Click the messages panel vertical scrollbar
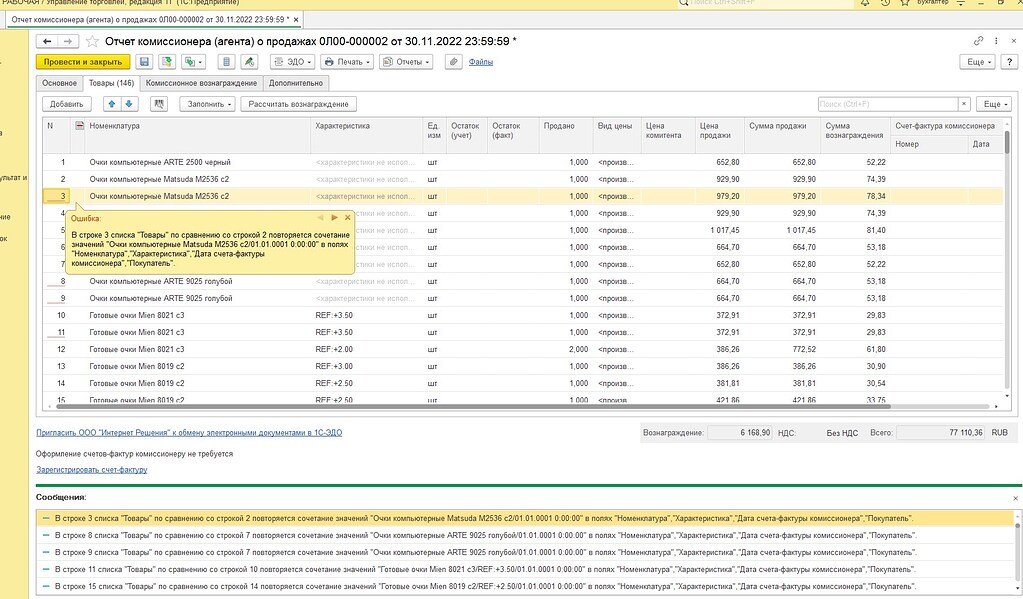This screenshot has width=1023, height=599. pyautogui.click(x=1016, y=552)
